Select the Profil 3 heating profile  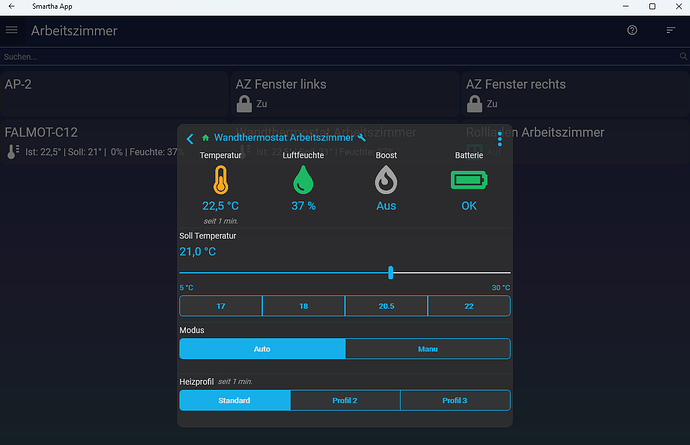455,400
